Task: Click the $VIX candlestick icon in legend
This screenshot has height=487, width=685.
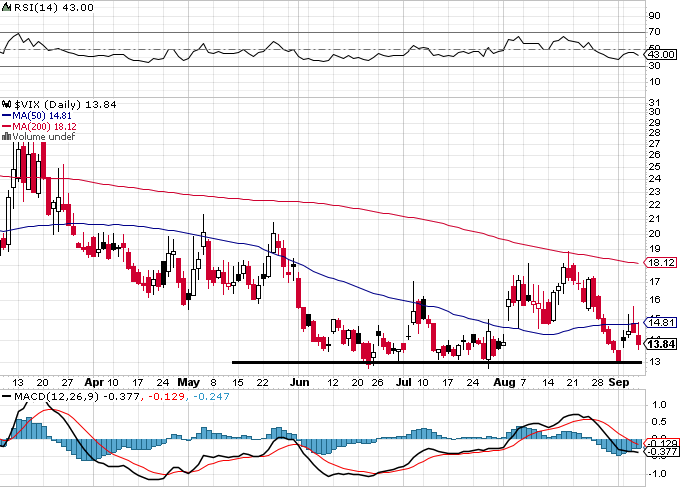Action: coord(7,104)
